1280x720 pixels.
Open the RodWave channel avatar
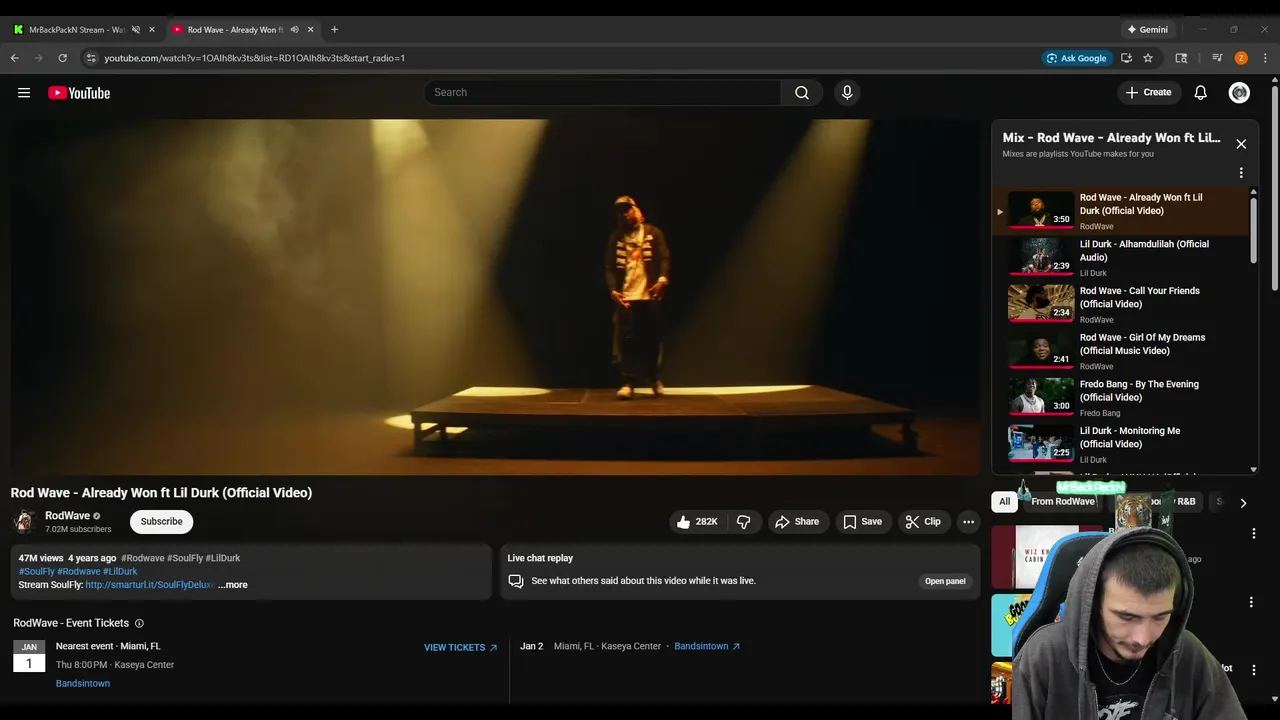click(x=24, y=522)
